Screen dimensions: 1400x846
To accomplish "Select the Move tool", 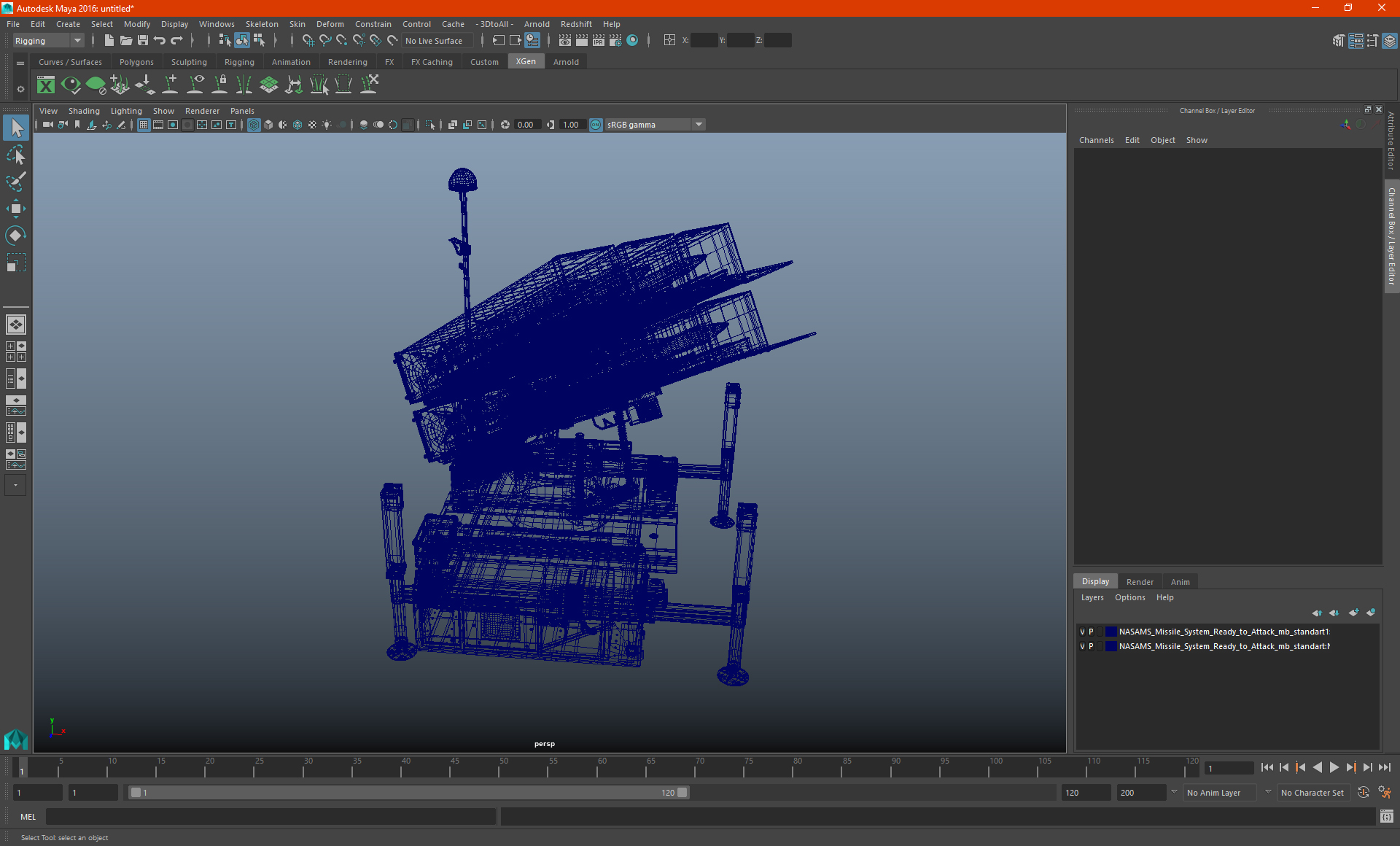I will 15,209.
